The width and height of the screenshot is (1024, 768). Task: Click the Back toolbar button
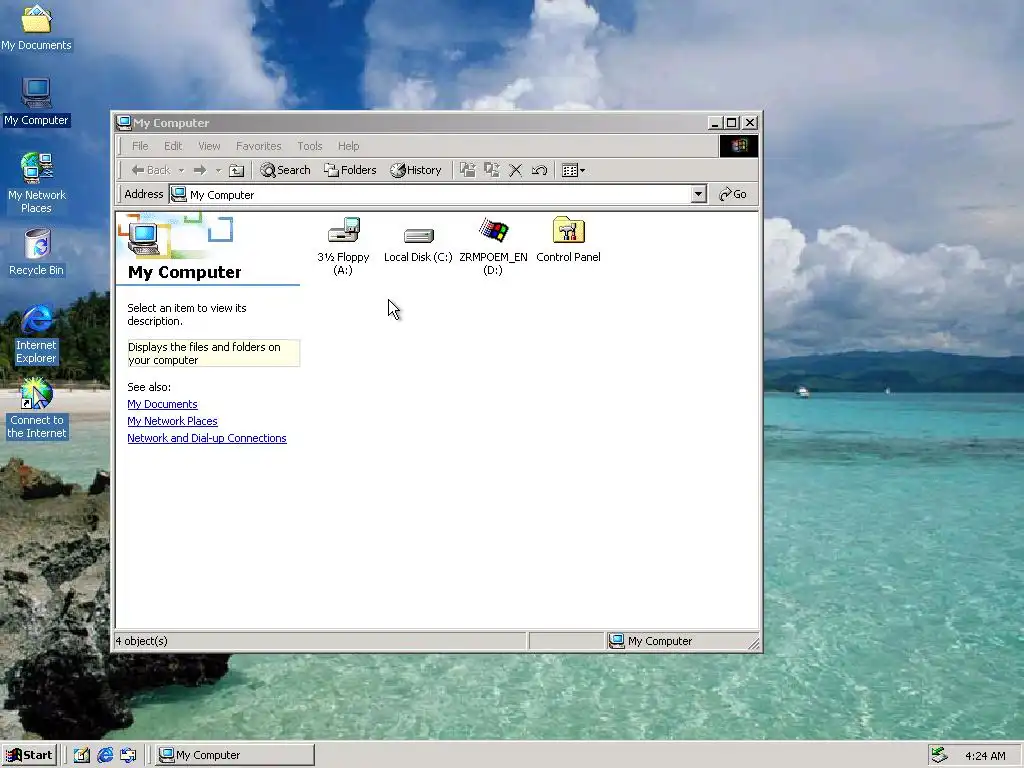pyautogui.click(x=151, y=170)
